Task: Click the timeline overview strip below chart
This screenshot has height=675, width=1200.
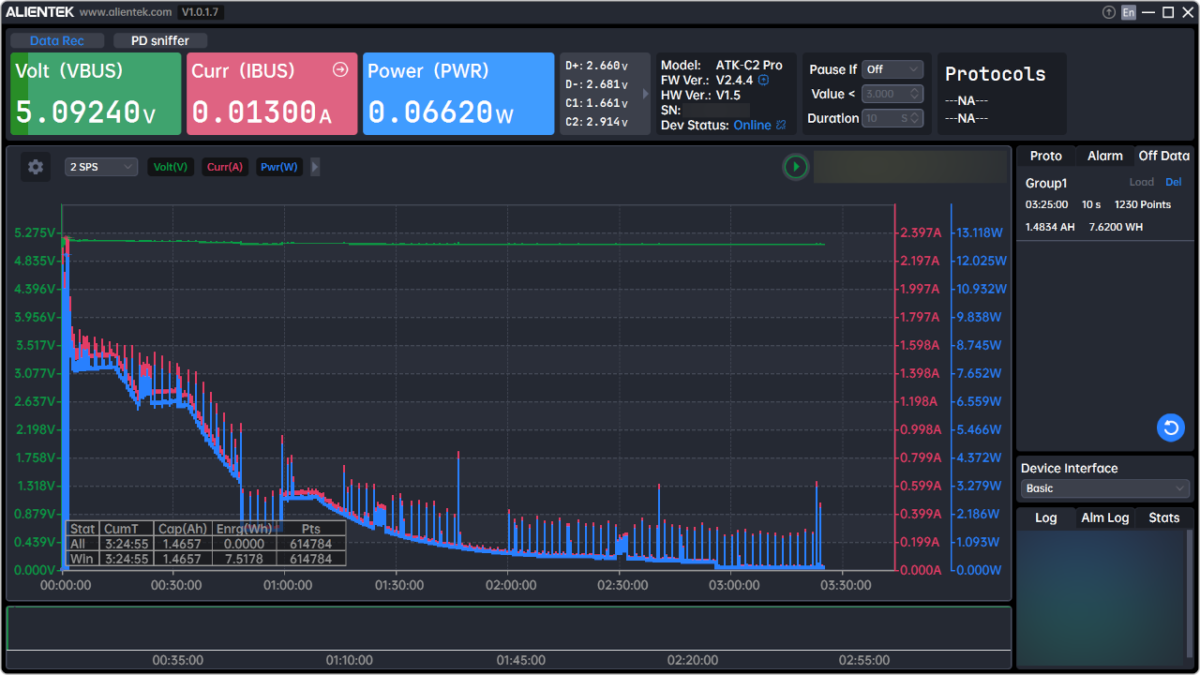Action: (x=508, y=629)
